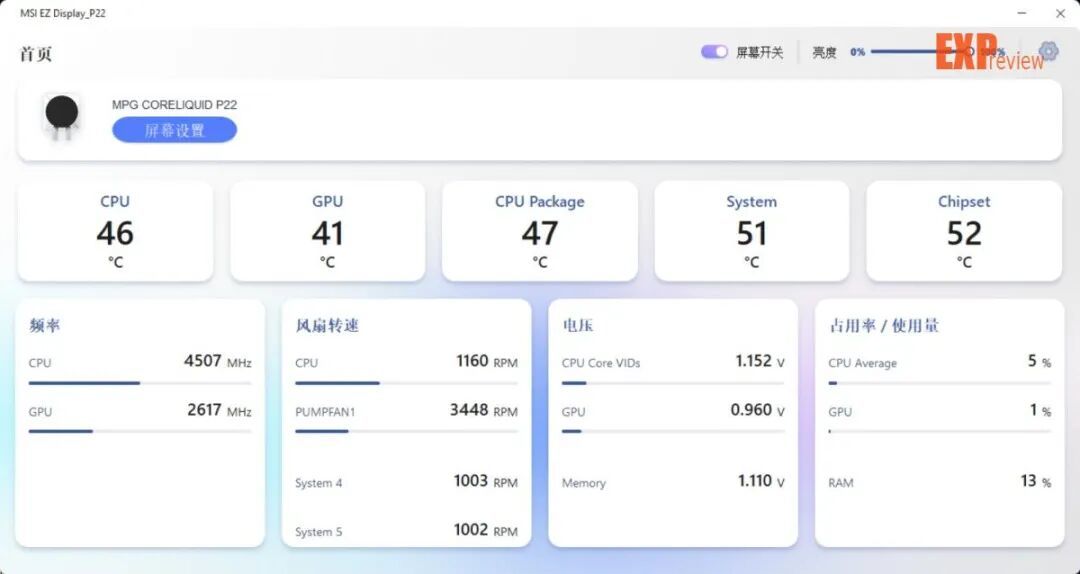Click the 13 % RAM value
Viewport: 1080px width, 574px height.
(1036, 481)
